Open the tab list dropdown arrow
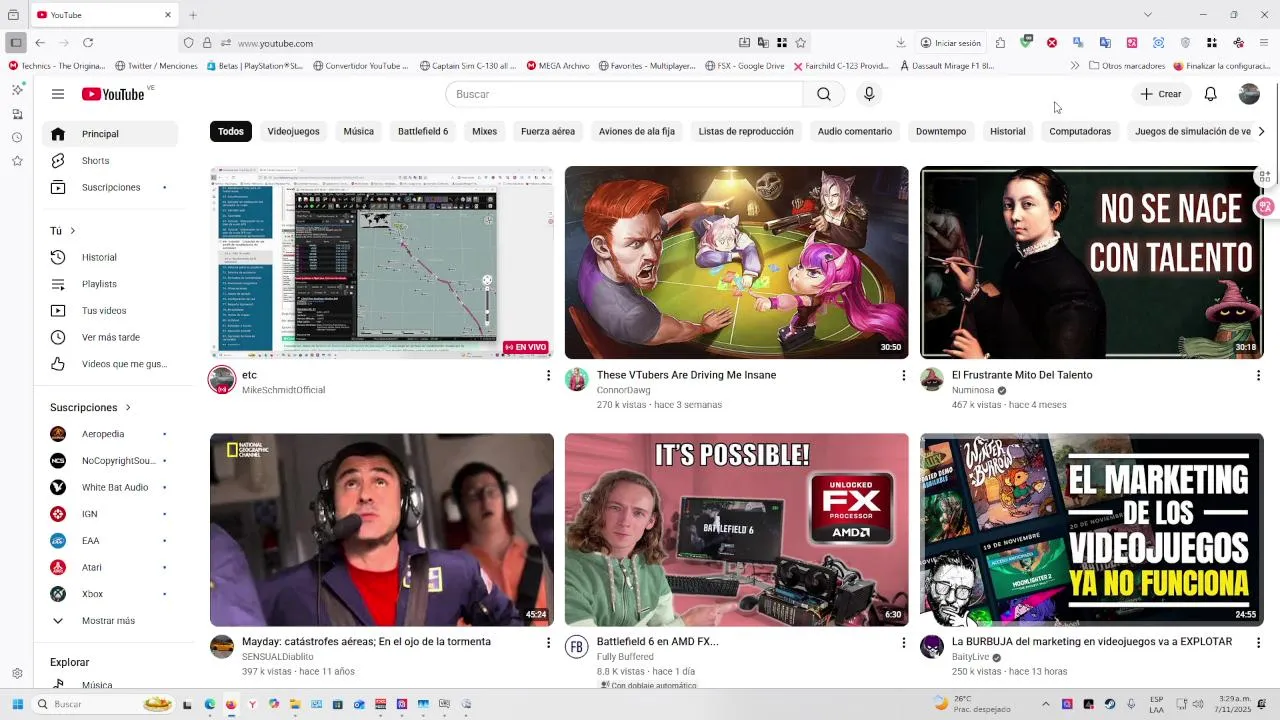 [1147, 15]
